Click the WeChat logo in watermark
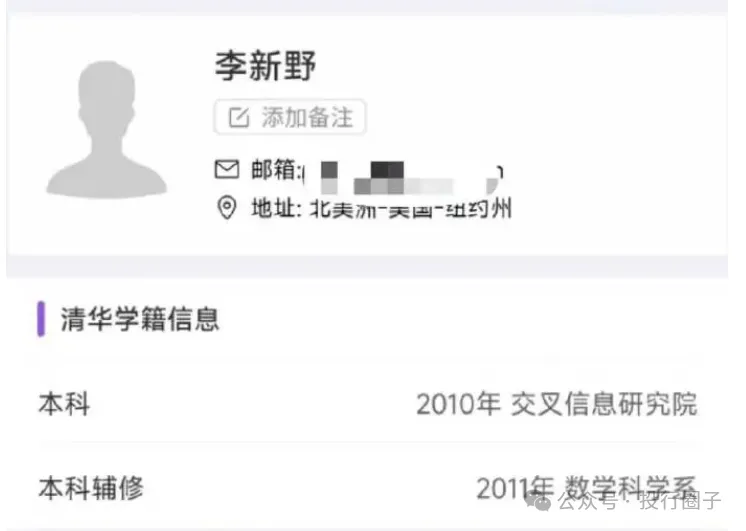The height and width of the screenshot is (531, 746). pos(539,501)
